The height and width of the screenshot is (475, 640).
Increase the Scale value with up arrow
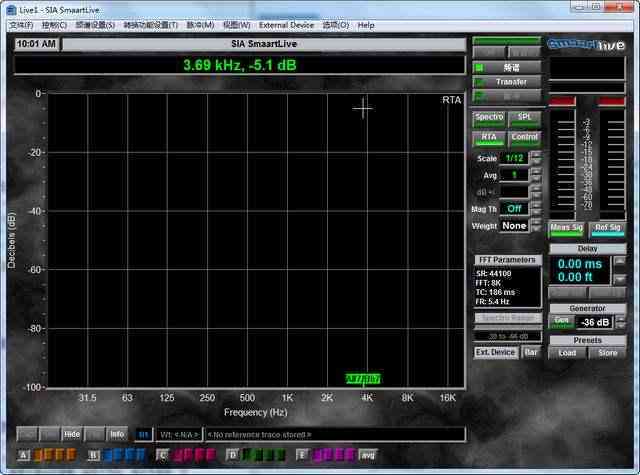[x=536, y=154]
